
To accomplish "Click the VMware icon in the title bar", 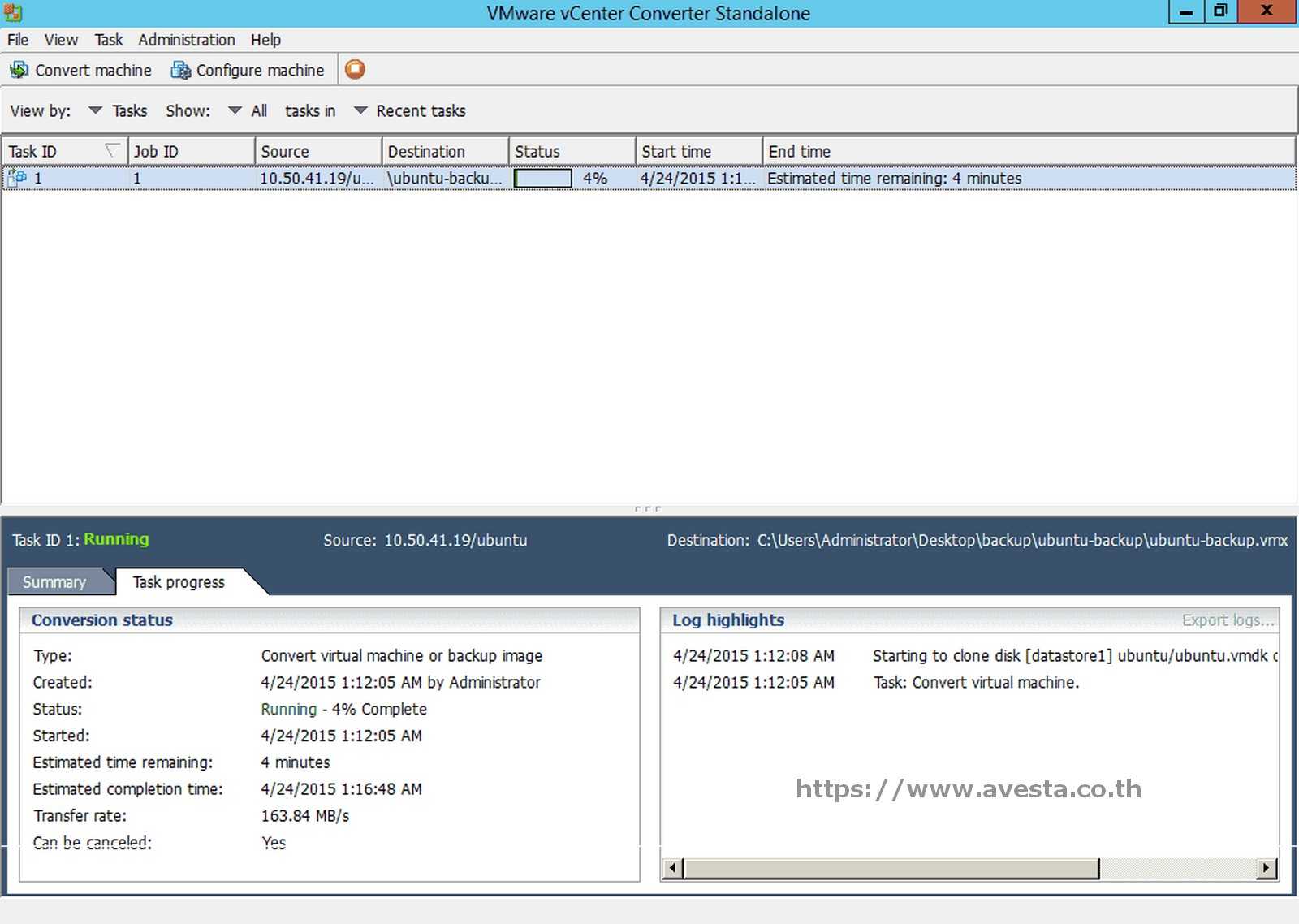I will click(x=11, y=12).
